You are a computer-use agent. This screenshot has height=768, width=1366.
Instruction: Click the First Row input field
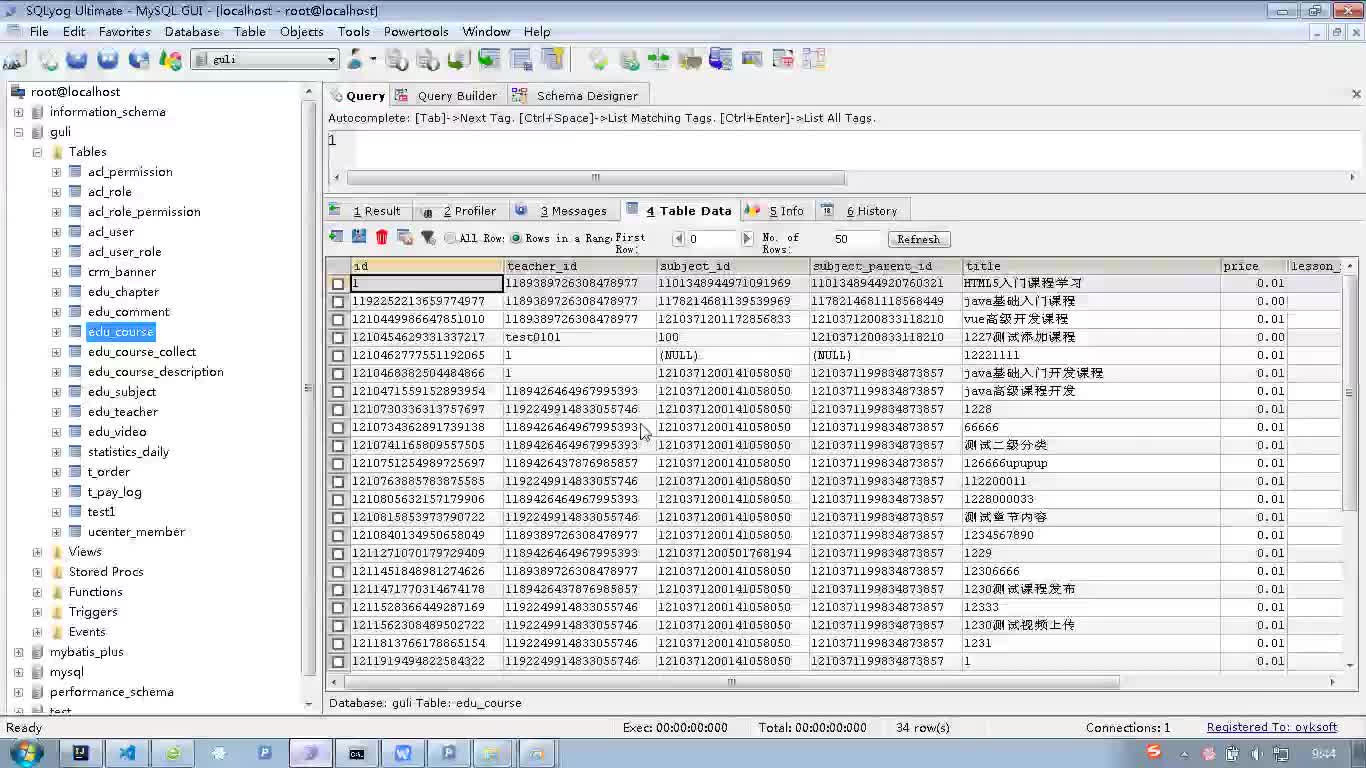712,239
